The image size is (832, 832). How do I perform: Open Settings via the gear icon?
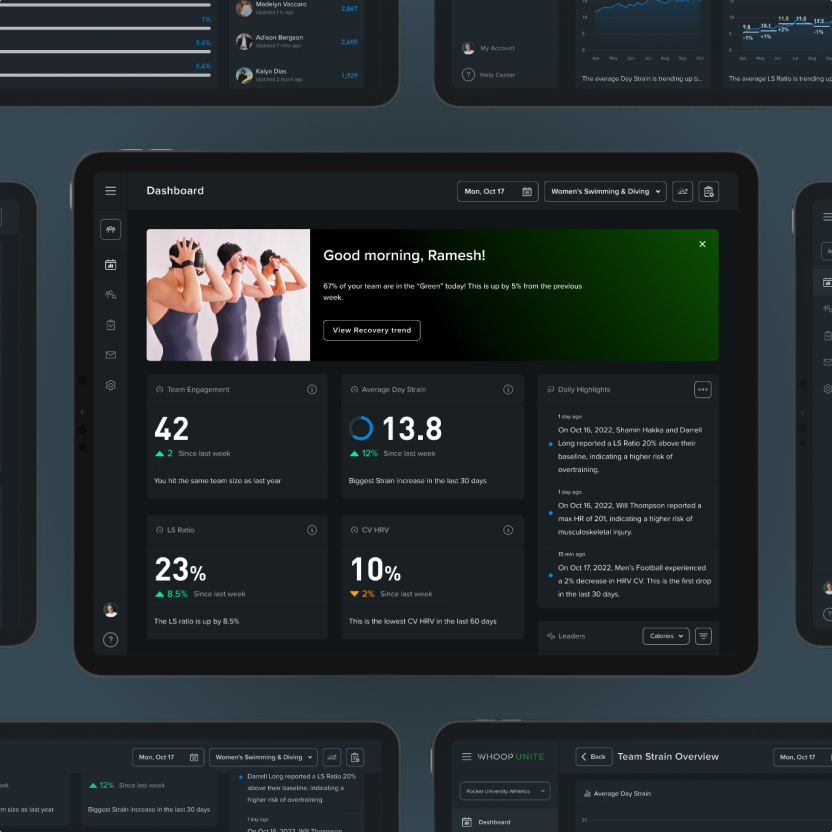coord(110,384)
